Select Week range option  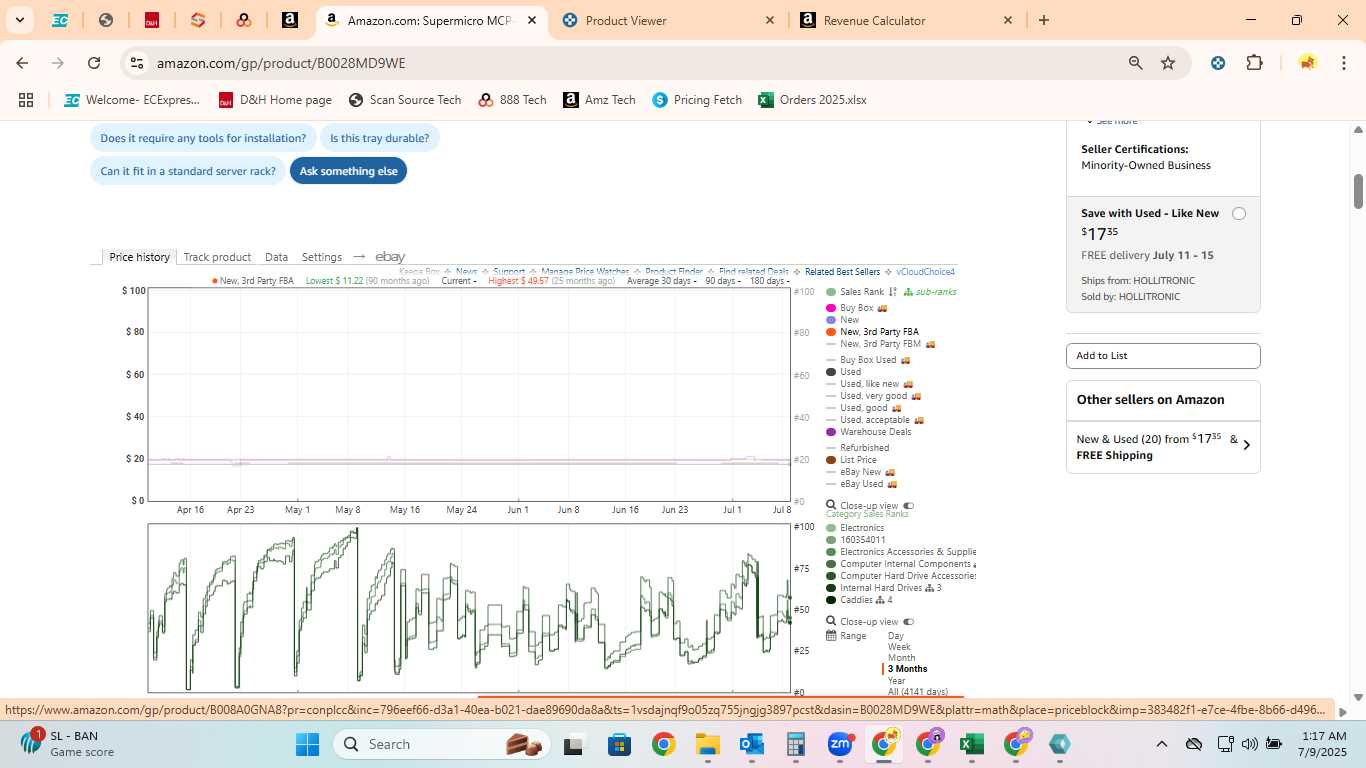pyautogui.click(x=899, y=647)
